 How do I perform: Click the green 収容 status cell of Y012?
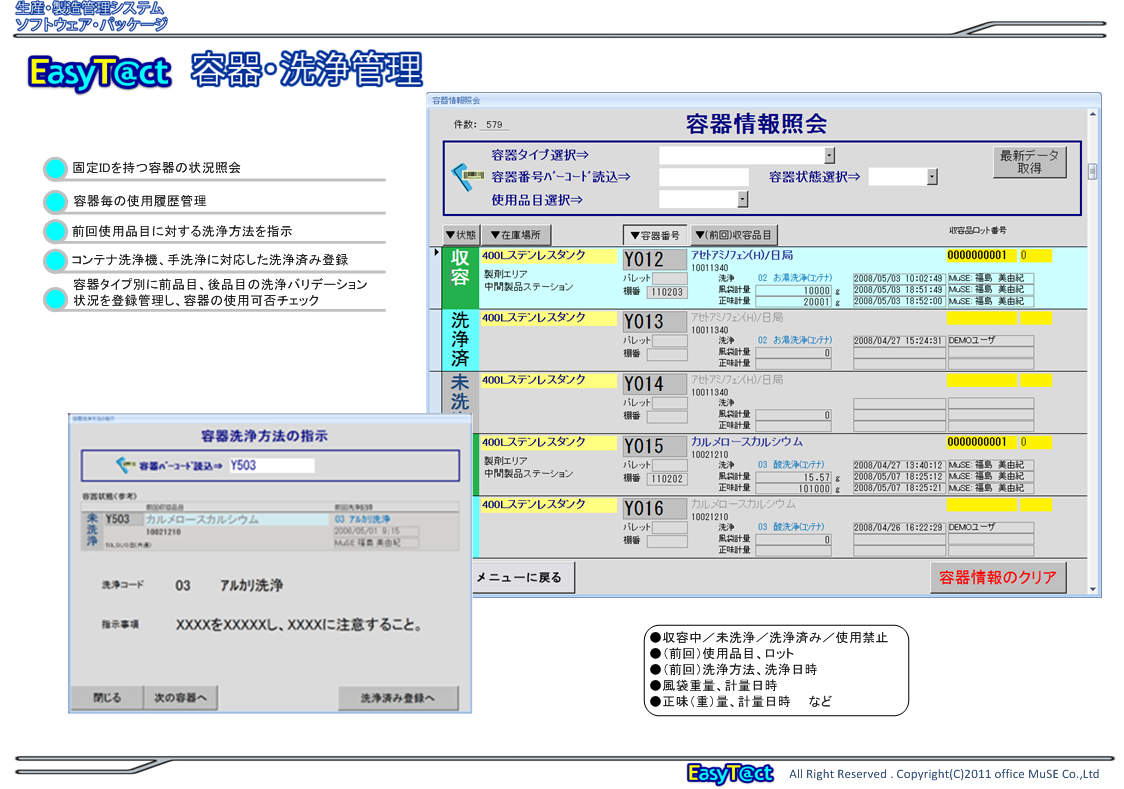[x=460, y=278]
